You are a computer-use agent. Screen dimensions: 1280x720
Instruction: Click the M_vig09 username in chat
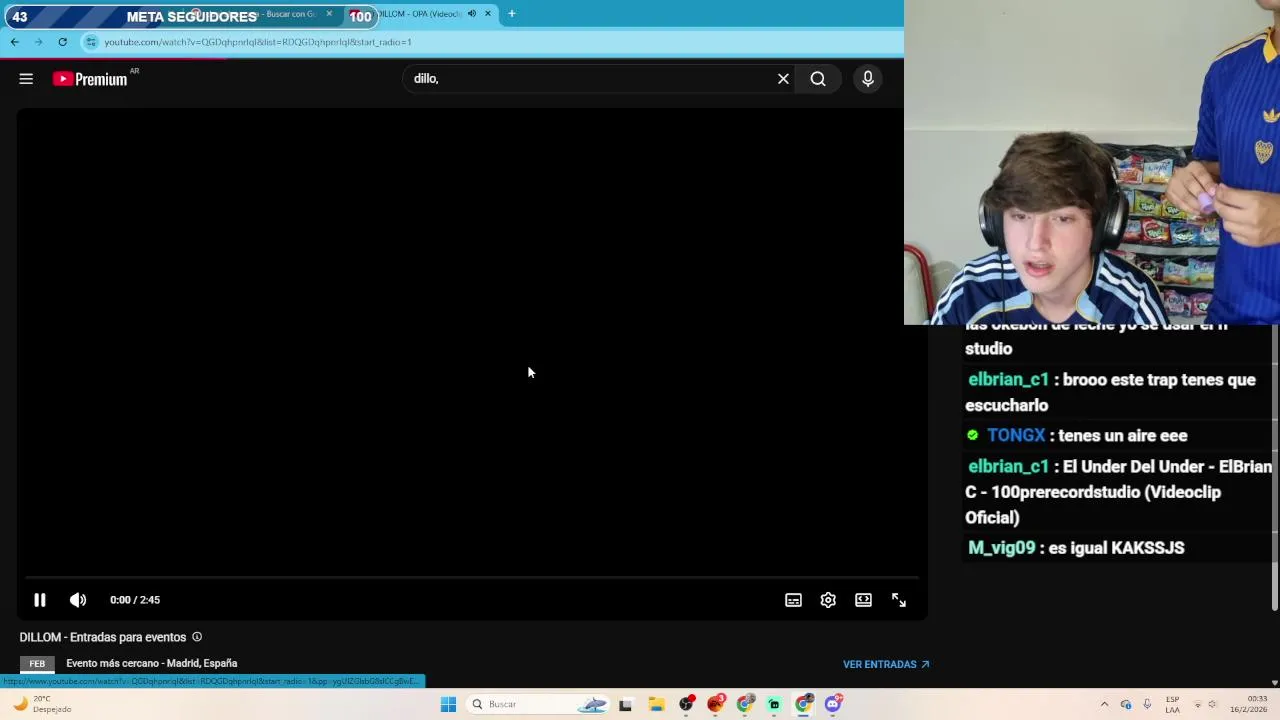pos(1002,548)
